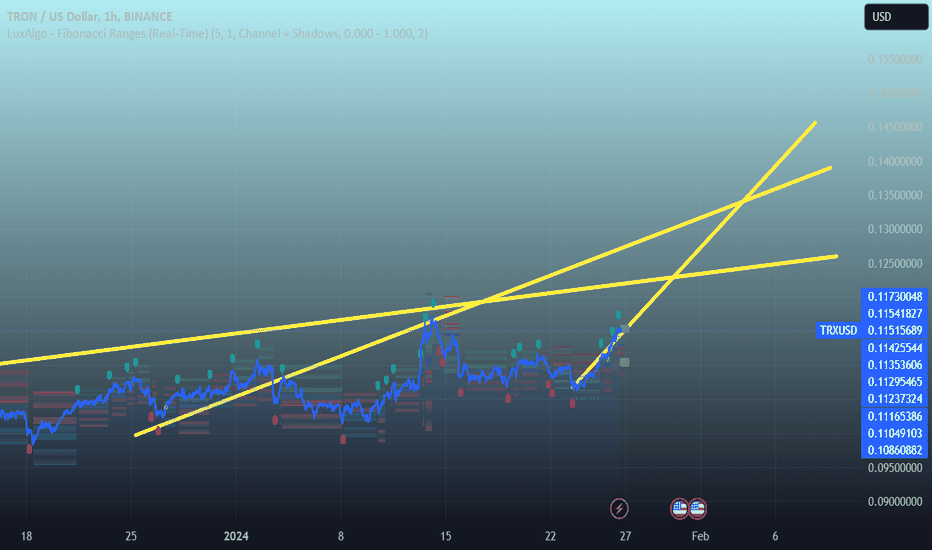Click the 0.11237324 price level label
The image size is (932, 550).
[895, 399]
